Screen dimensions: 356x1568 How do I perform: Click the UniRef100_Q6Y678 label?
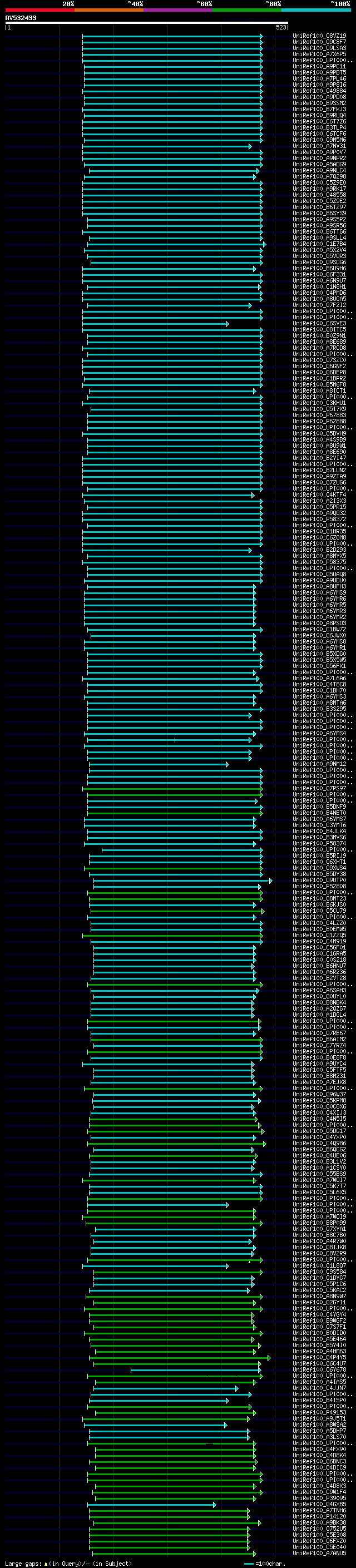tap(319, 1369)
